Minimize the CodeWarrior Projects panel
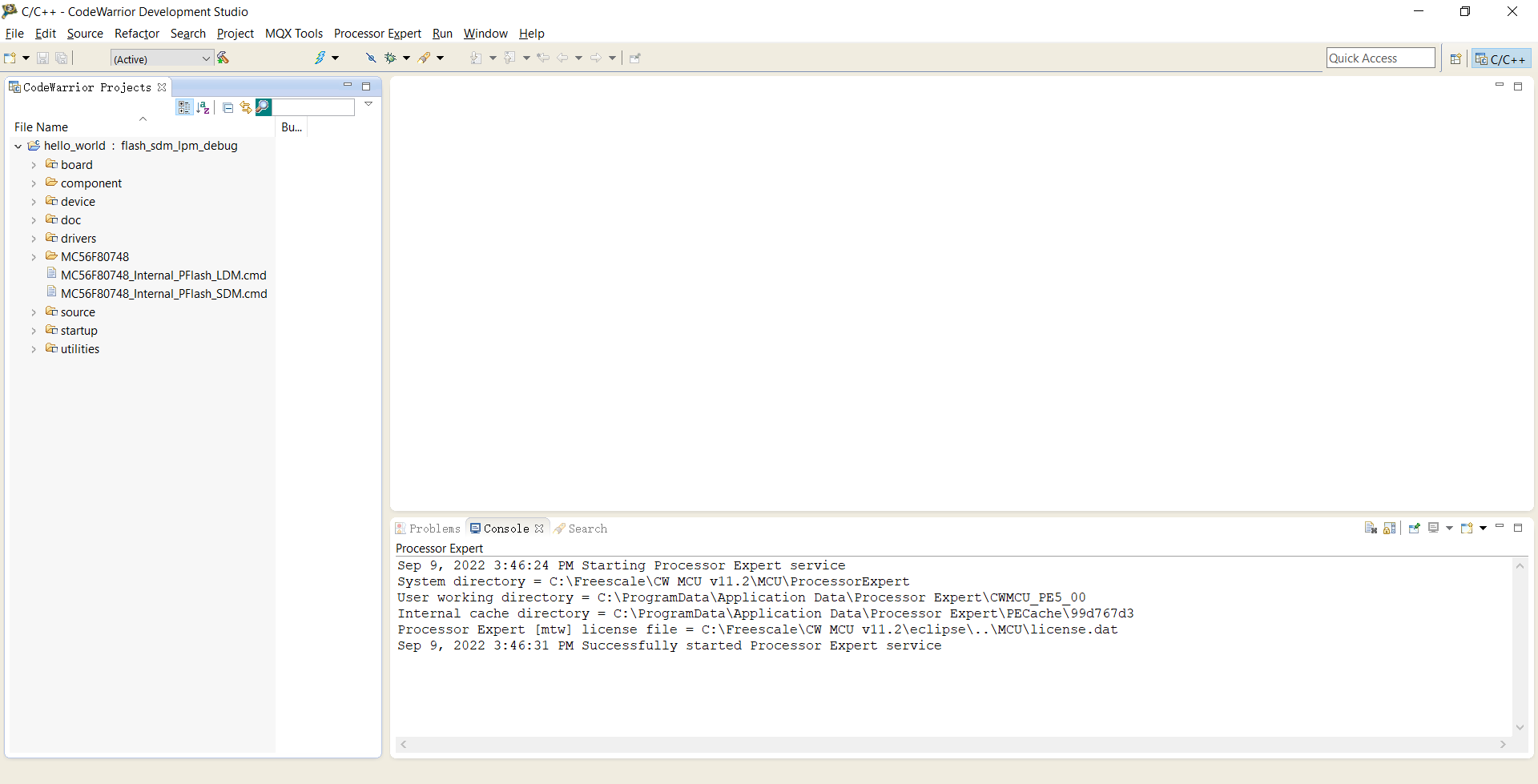Image resolution: width=1538 pixels, height=784 pixels. [x=348, y=85]
